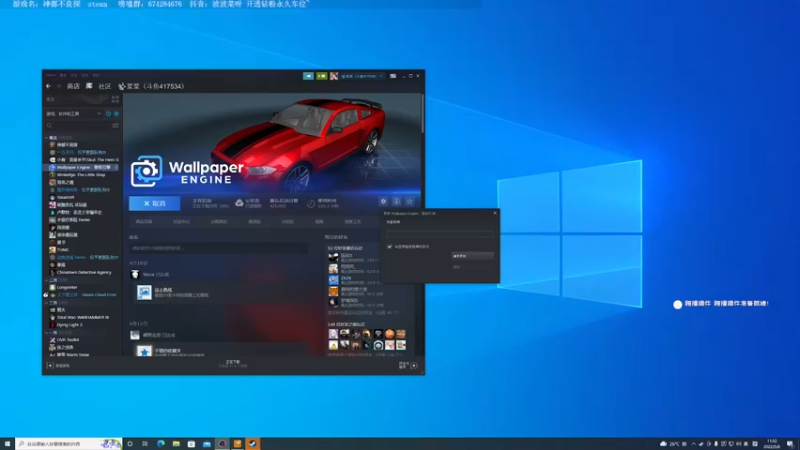Open the 商店 (Store) menu tab
The width and height of the screenshot is (800, 450).
coord(73,86)
